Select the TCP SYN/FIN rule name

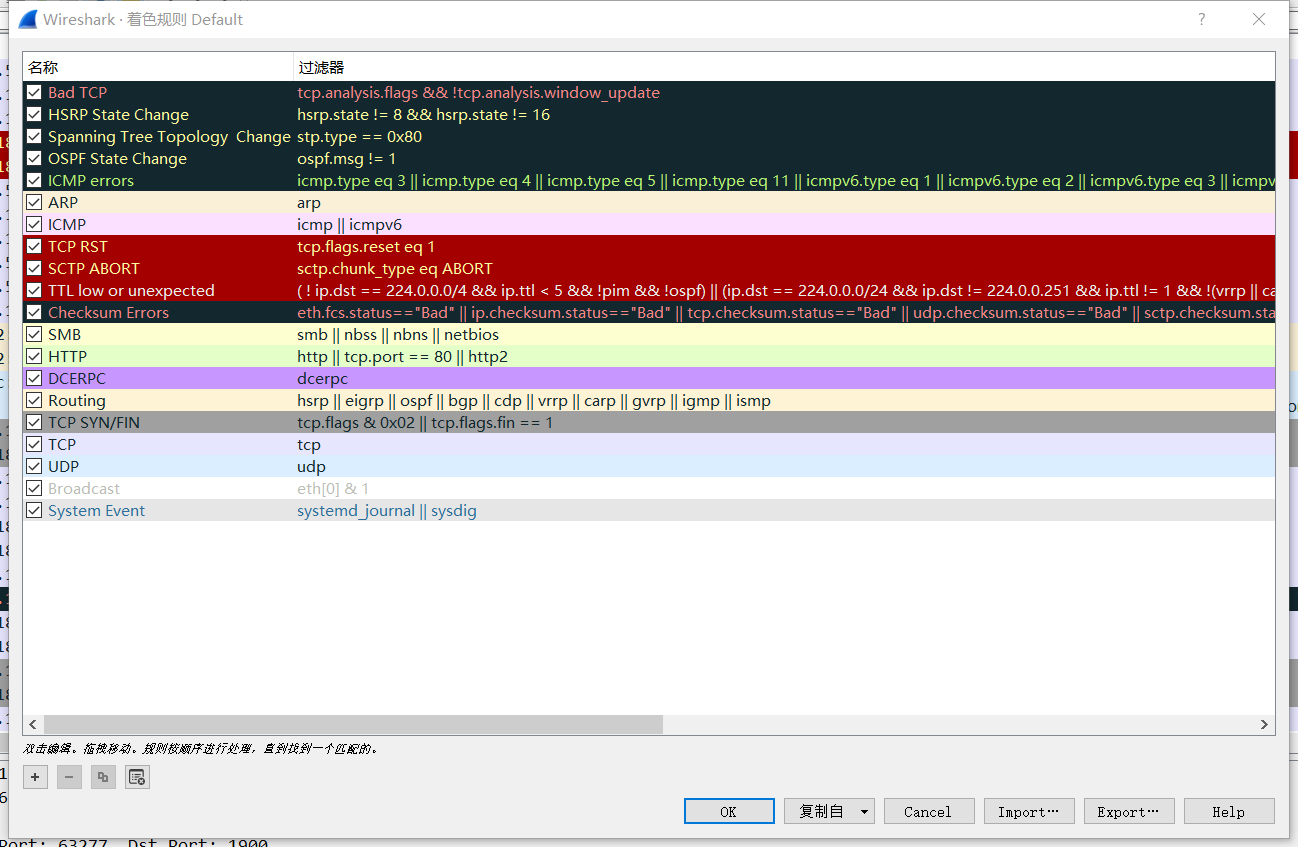(x=94, y=422)
